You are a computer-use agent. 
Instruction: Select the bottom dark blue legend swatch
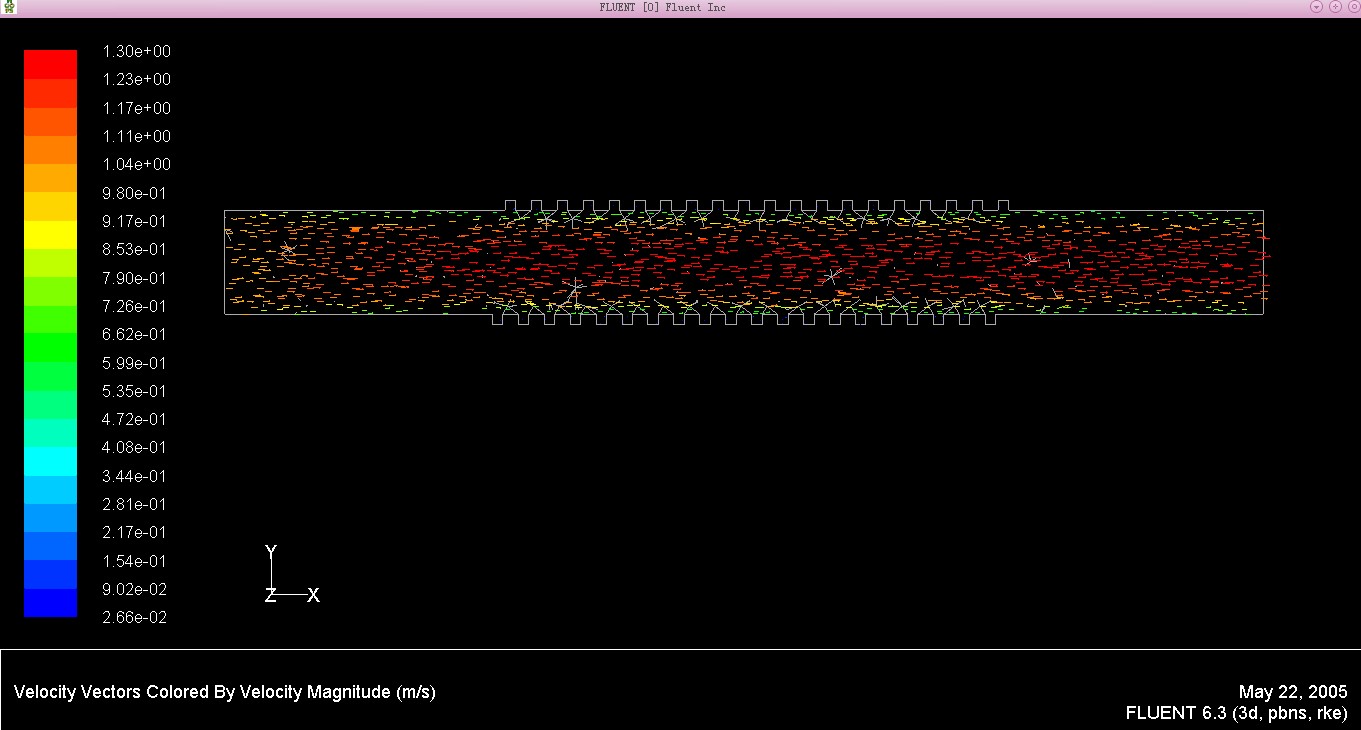(x=50, y=603)
